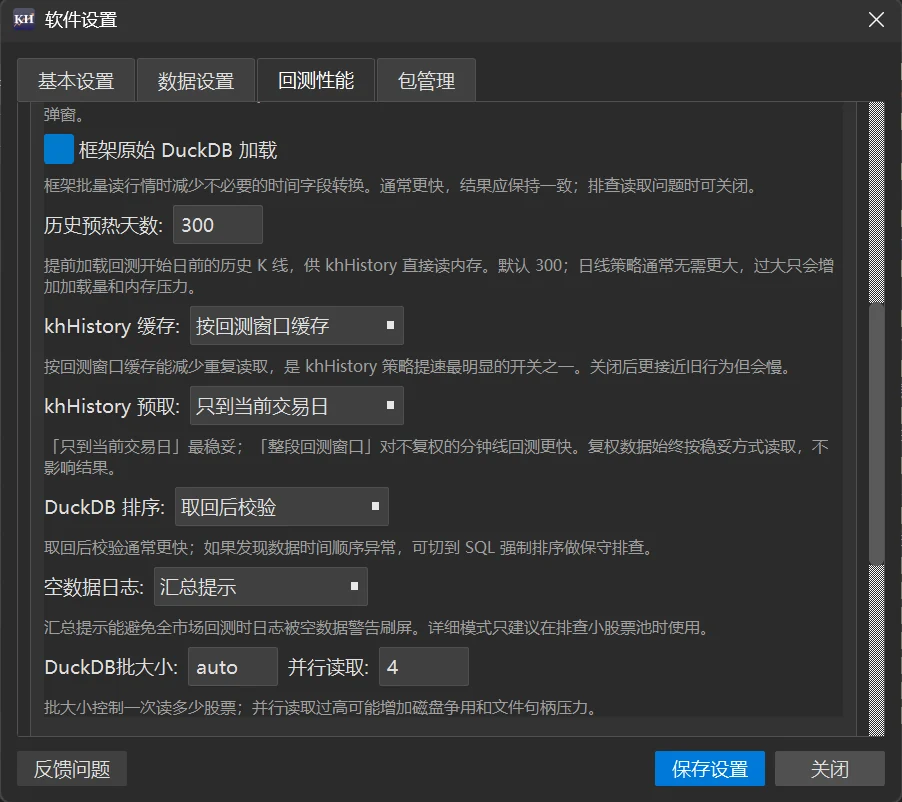Viewport: 902px width, 802px height.
Task: Click the DuckDB批大小 input field
Action: coord(233,667)
